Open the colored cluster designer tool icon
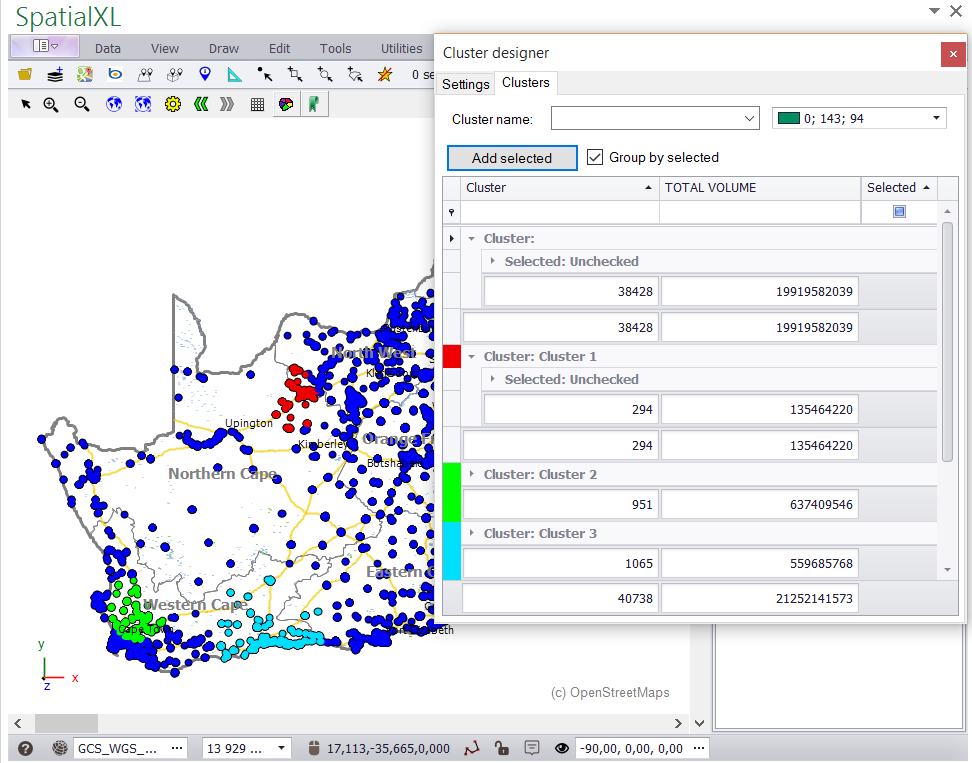Viewport: 972px width, 763px height. pos(286,104)
